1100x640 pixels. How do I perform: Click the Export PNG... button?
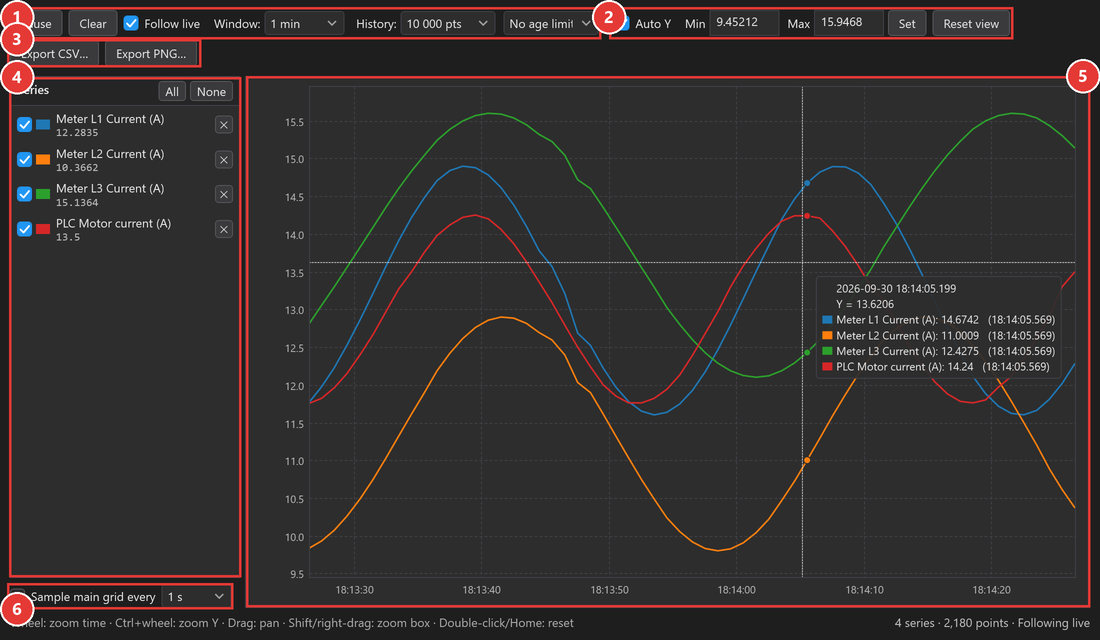(151, 53)
